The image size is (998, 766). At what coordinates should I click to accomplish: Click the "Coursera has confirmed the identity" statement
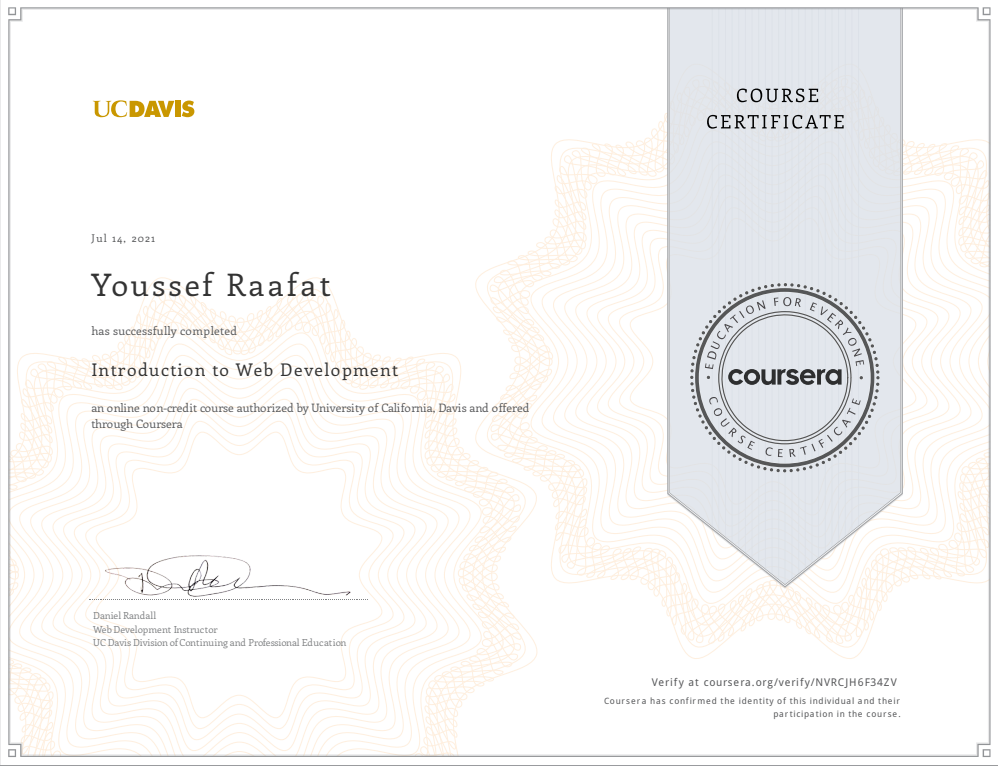click(752, 707)
